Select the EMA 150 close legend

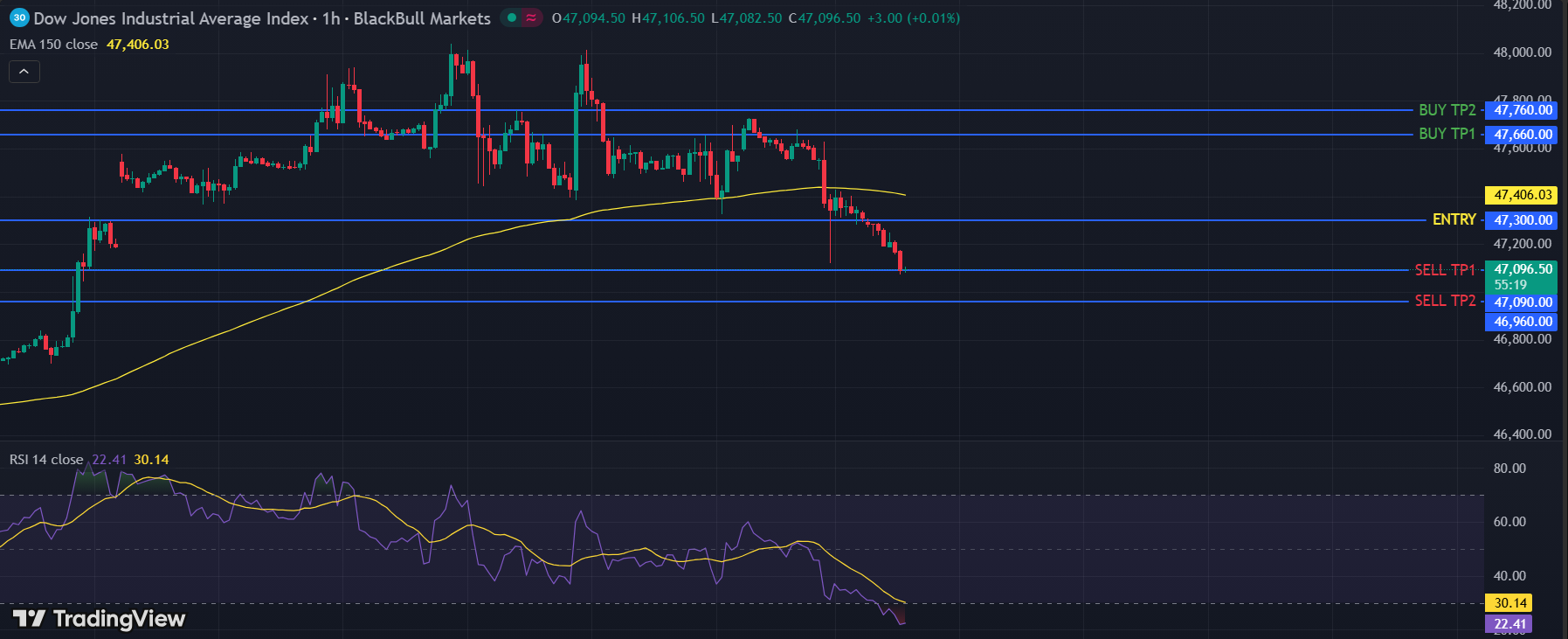[x=53, y=45]
